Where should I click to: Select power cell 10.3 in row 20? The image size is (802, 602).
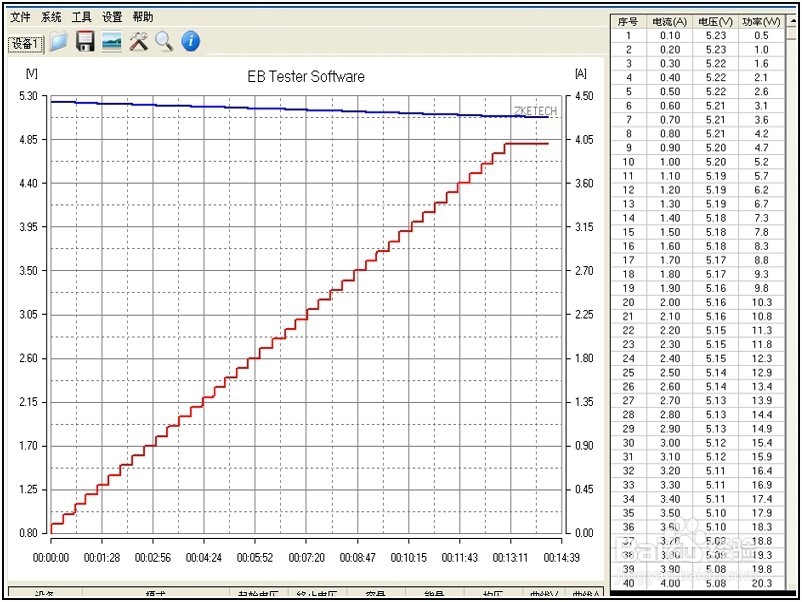[762, 302]
